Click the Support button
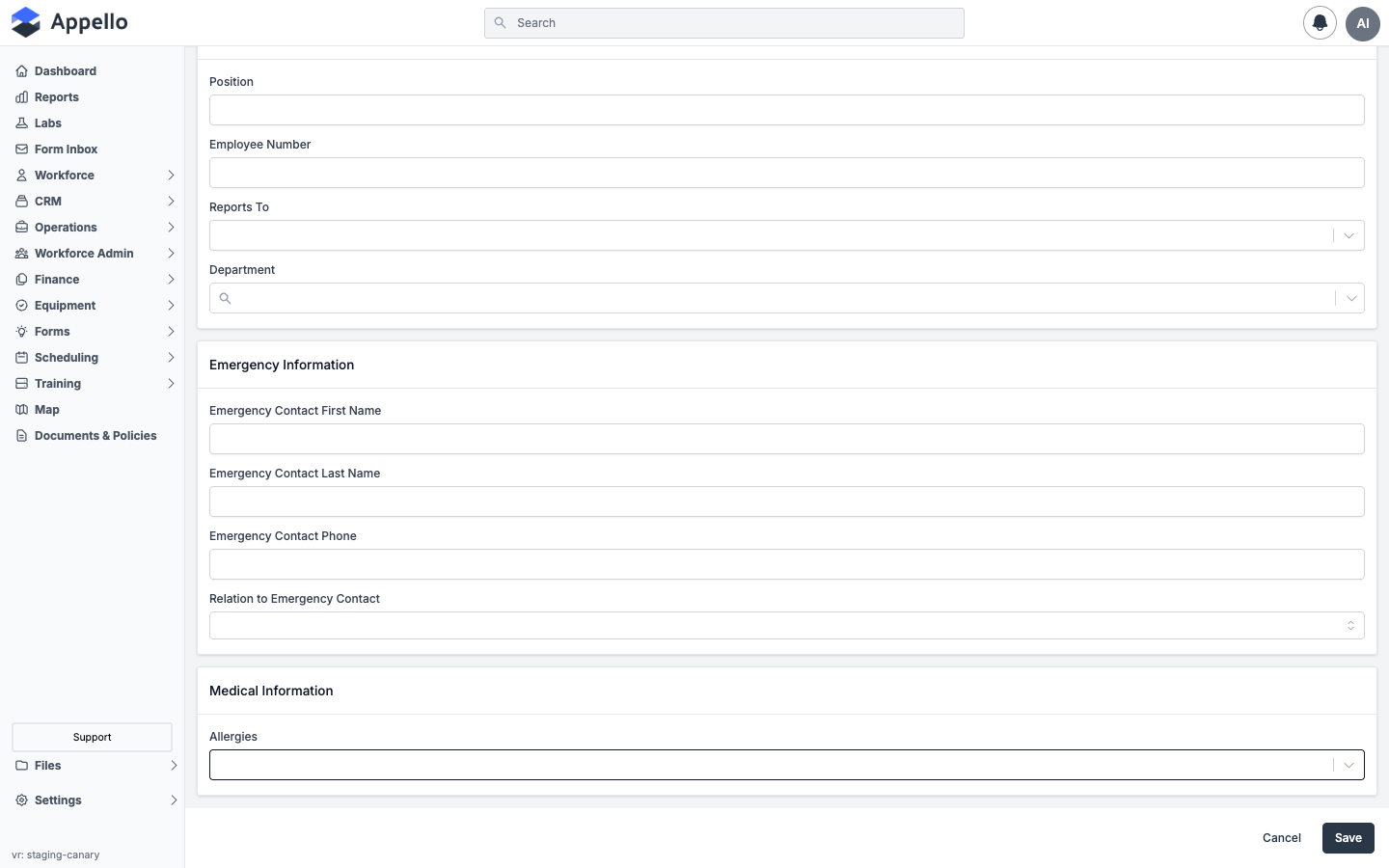 (93, 737)
